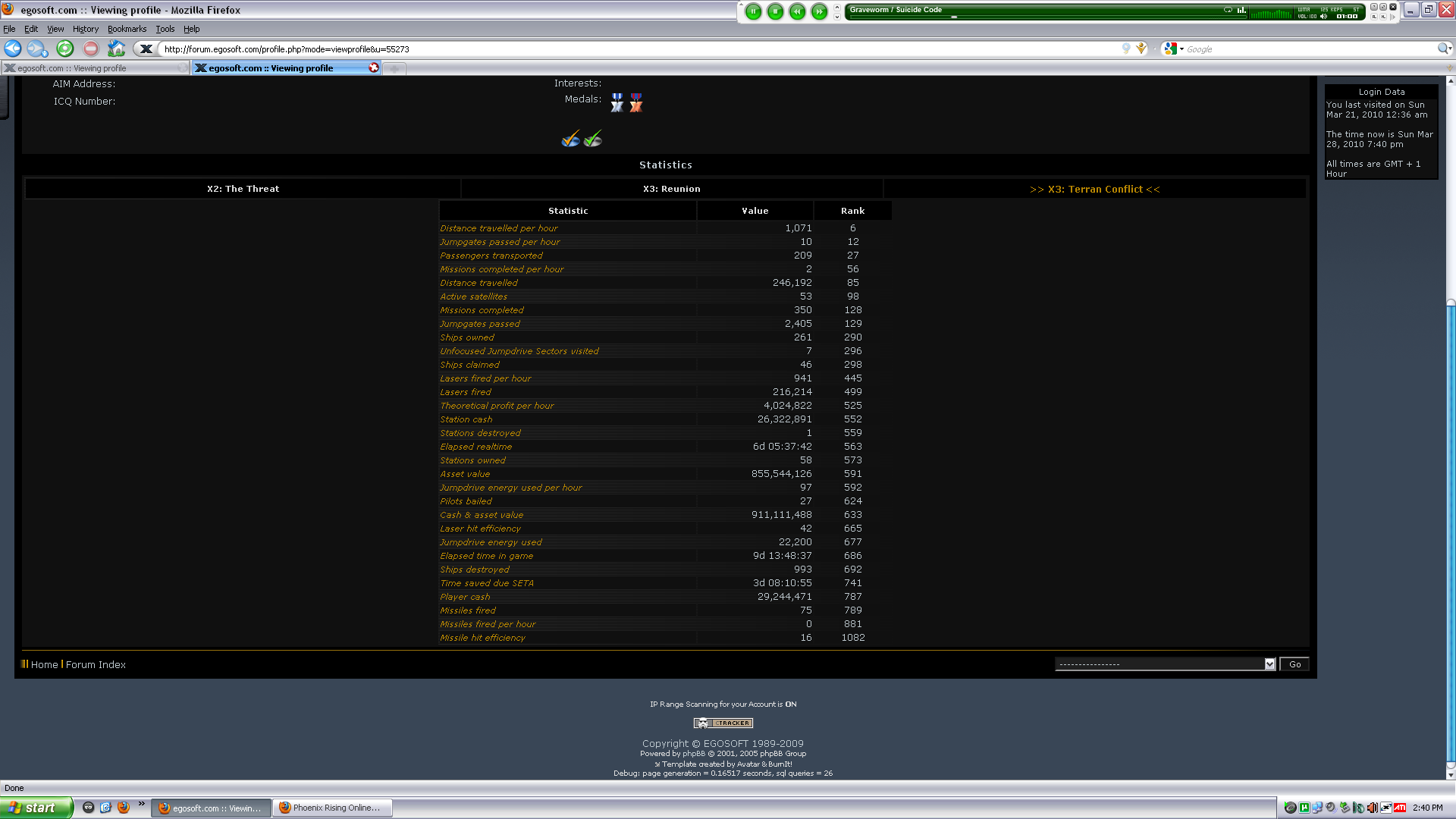Switch to X3: Reunion statistics
1456x819 pixels.
(x=672, y=189)
